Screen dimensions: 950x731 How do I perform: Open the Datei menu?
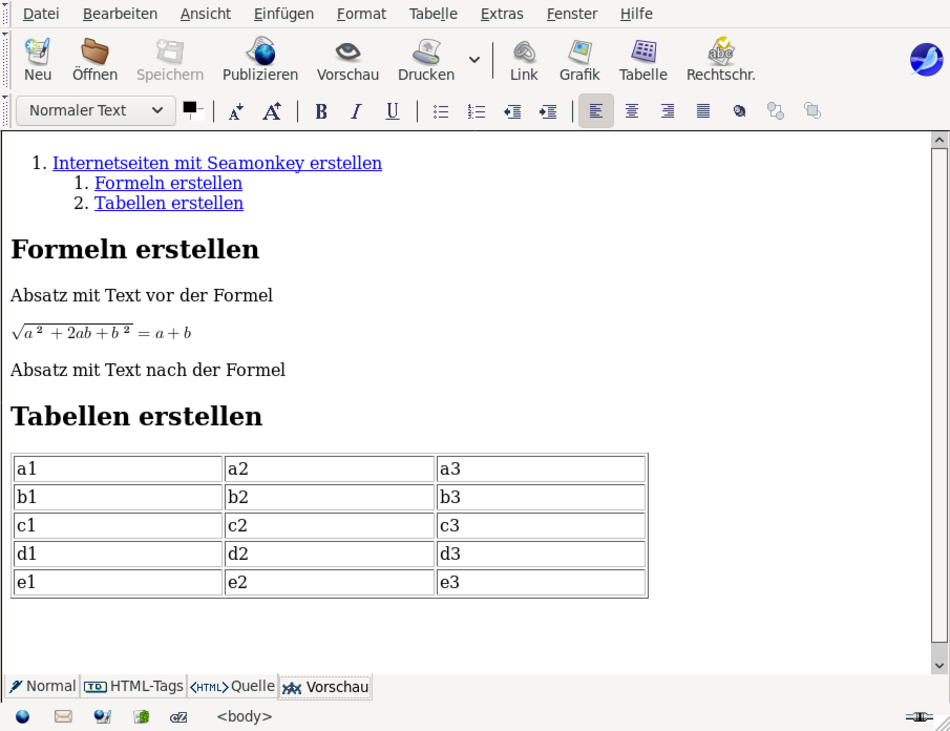tap(41, 13)
